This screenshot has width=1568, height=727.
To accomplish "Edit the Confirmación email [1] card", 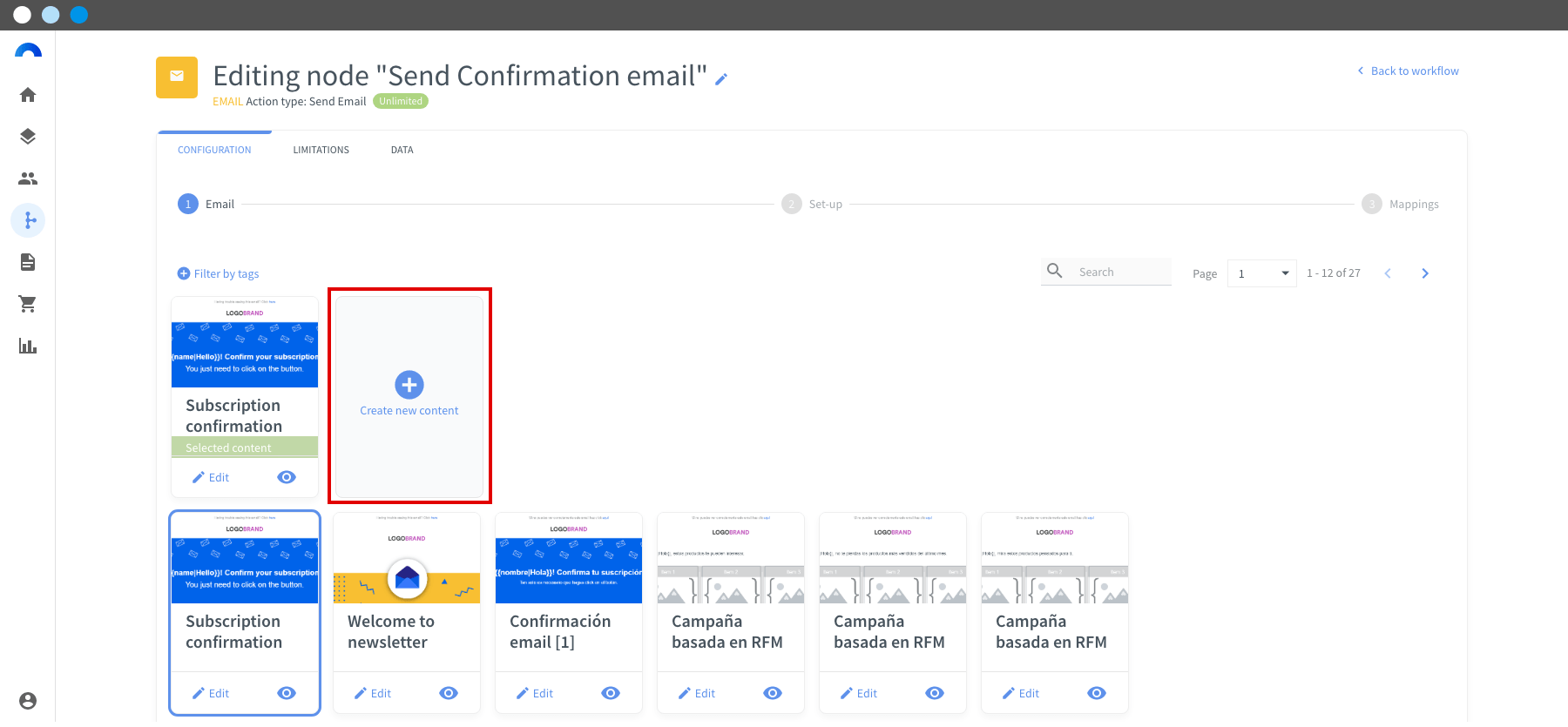I will pos(535,693).
